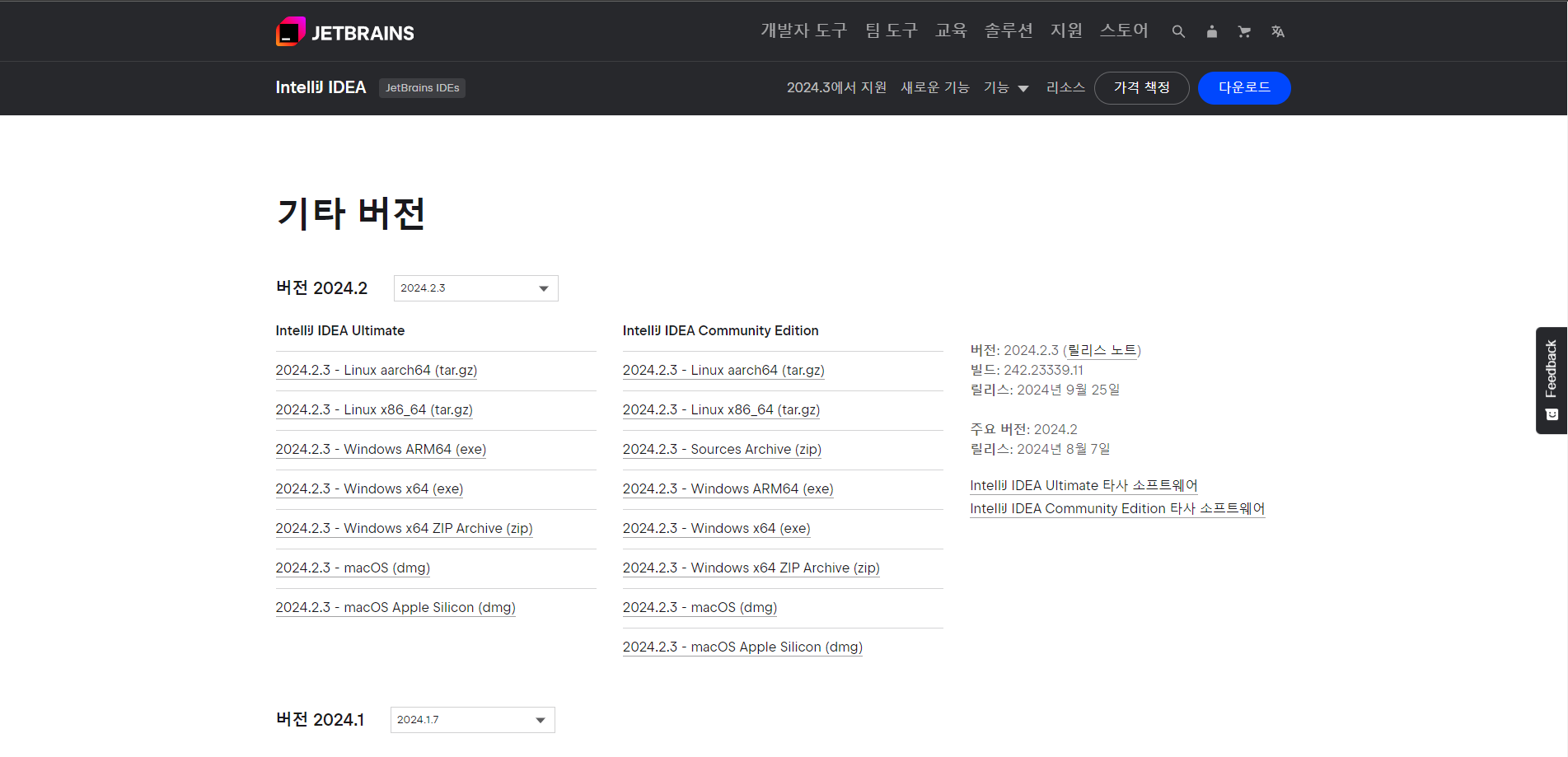Open the language selector icon
Image resolution: width=1568 pixels, height=757 pixels.
(1277, 31)
